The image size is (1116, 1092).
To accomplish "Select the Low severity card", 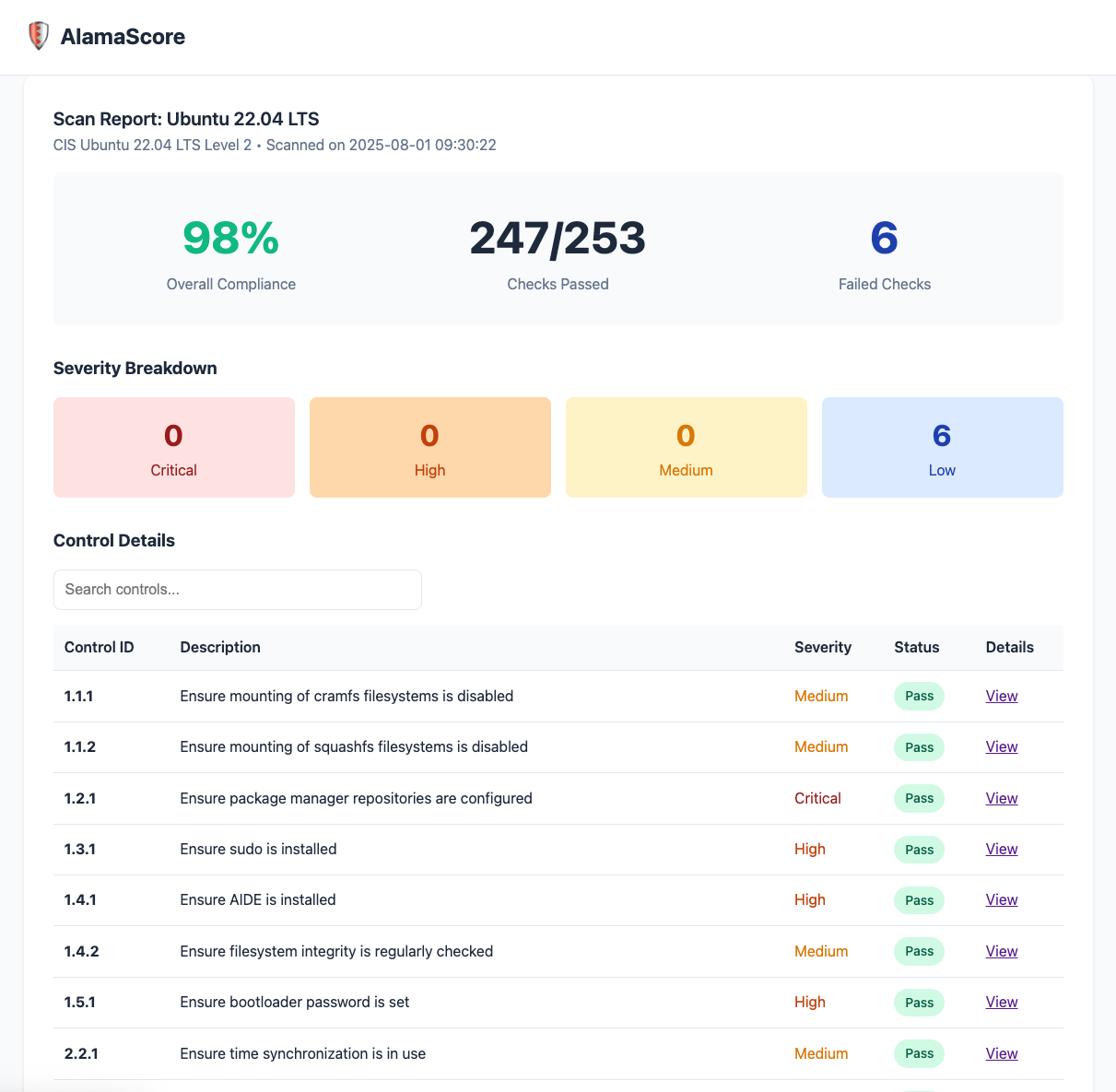I will [x=943, y=448].
